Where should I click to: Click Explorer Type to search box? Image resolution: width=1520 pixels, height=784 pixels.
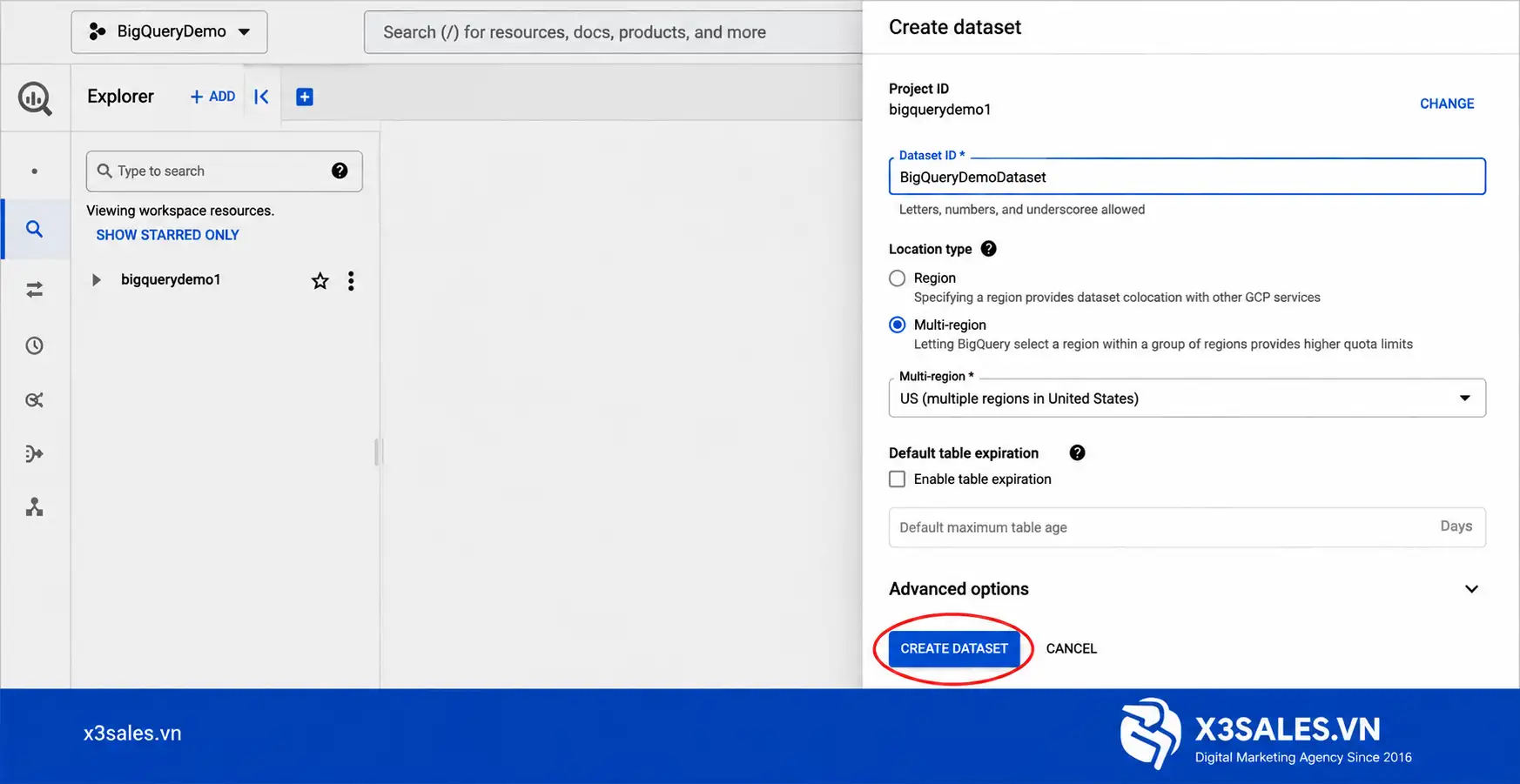point(224,171)
